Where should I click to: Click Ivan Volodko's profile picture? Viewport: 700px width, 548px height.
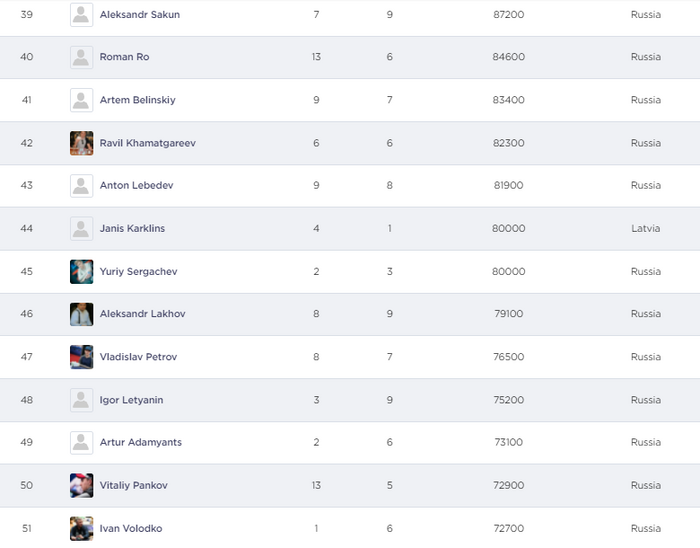[x=82, y=528]
